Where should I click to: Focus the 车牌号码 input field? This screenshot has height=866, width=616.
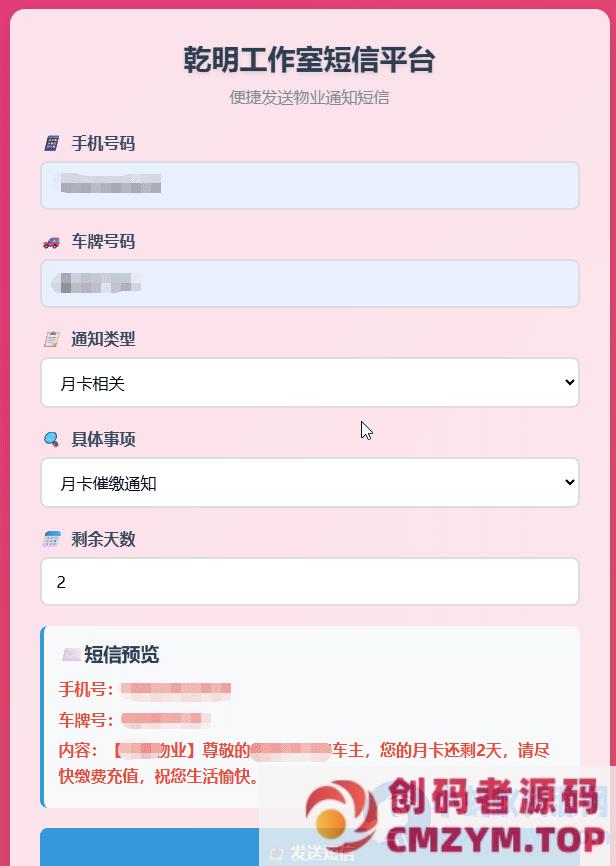coord(310,284)
